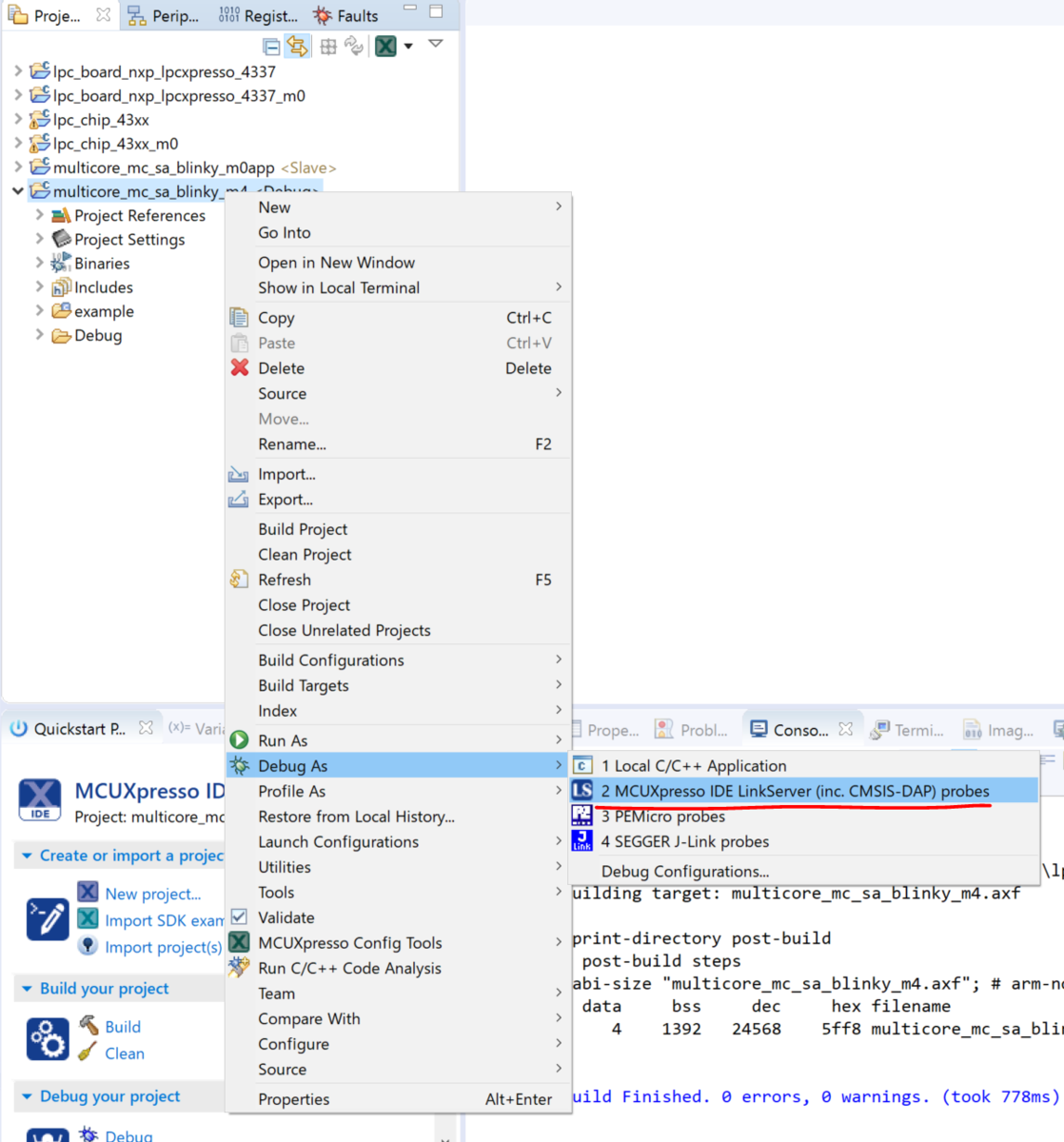Open the green MCUXpresso X toolbar icon

(385, 46)
